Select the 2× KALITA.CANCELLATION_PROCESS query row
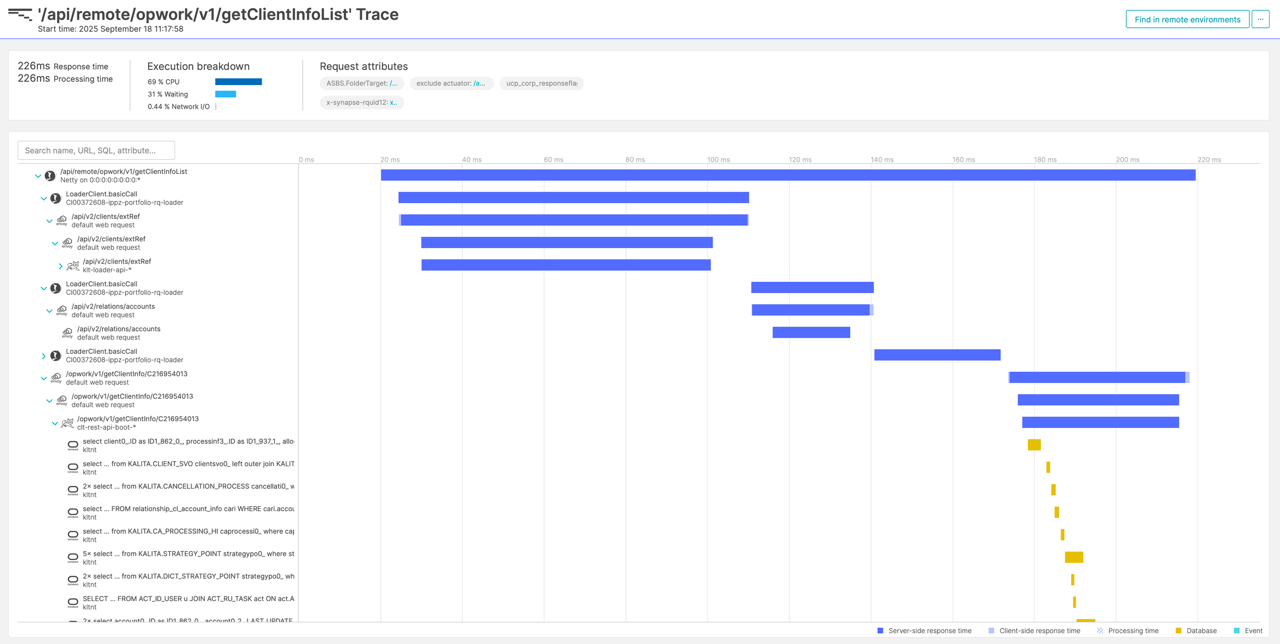Viewport: 1280px width, 644px height. [188, 486]
